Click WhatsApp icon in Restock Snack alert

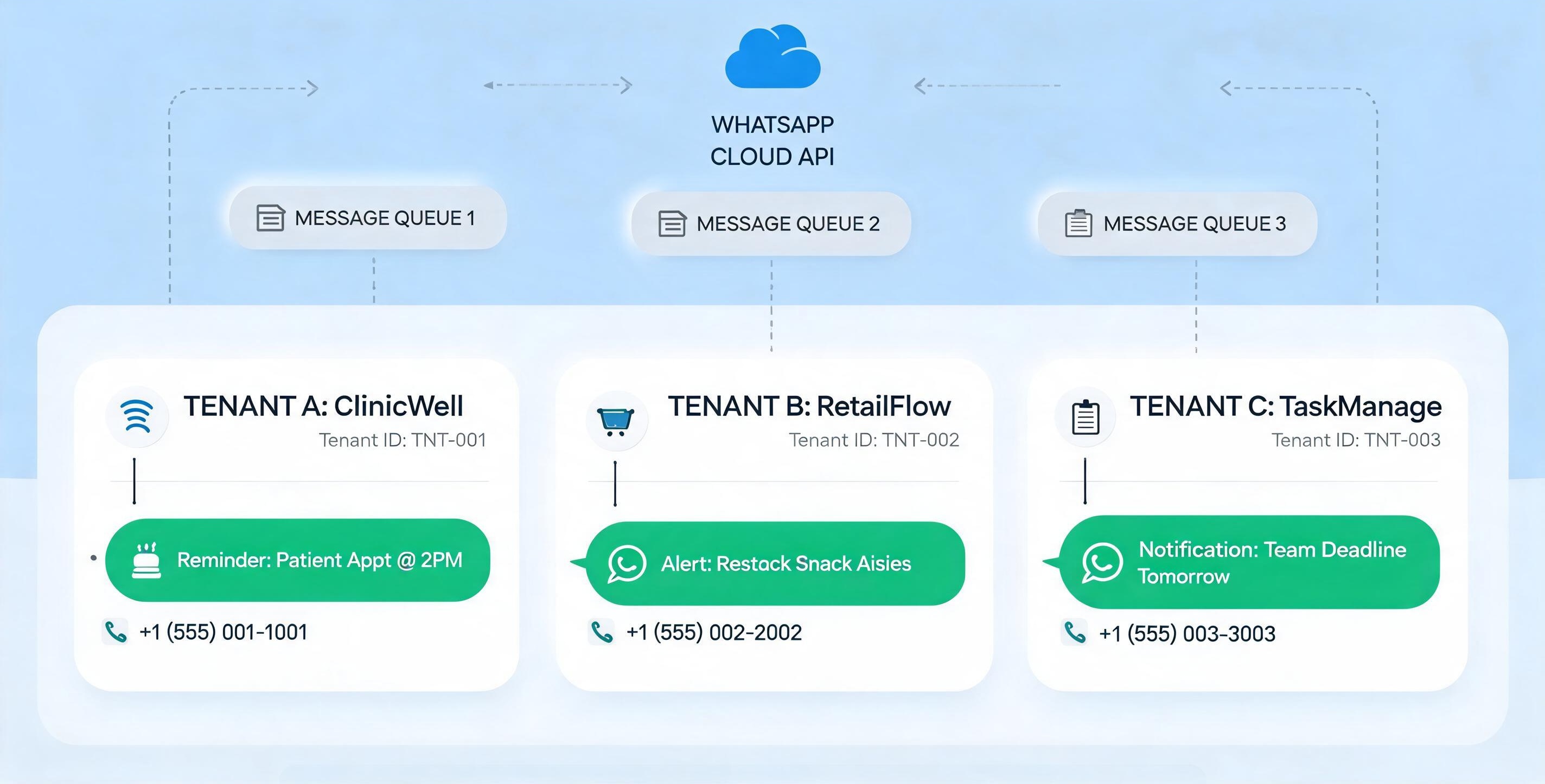[x=627, y=563]
